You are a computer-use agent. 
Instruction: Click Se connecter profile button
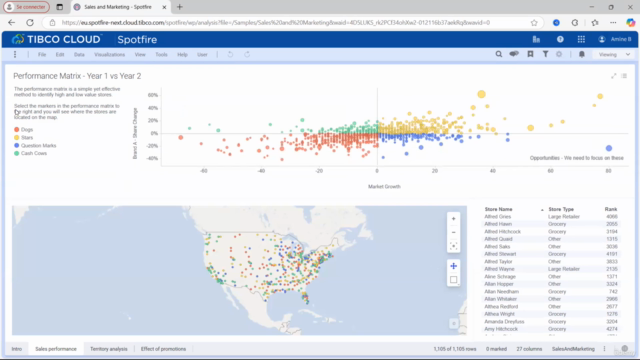[27, 7]
